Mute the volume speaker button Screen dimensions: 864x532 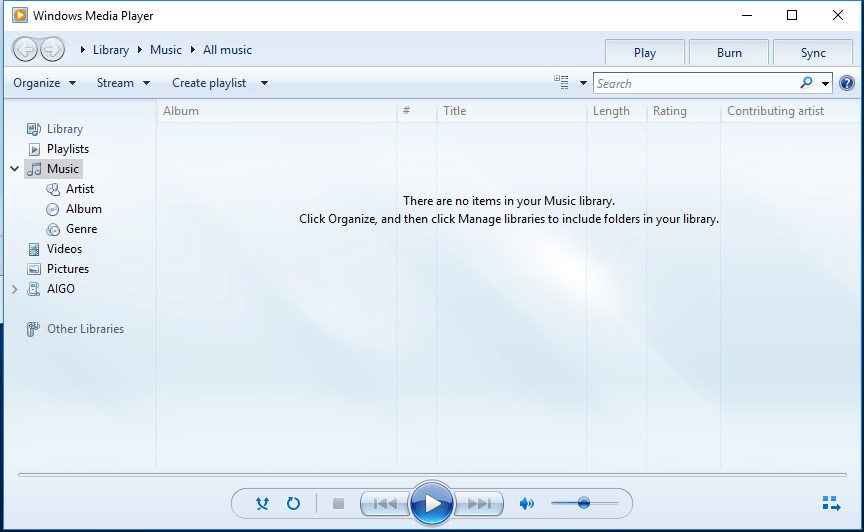pyautogui.click(x=526, y=504)
